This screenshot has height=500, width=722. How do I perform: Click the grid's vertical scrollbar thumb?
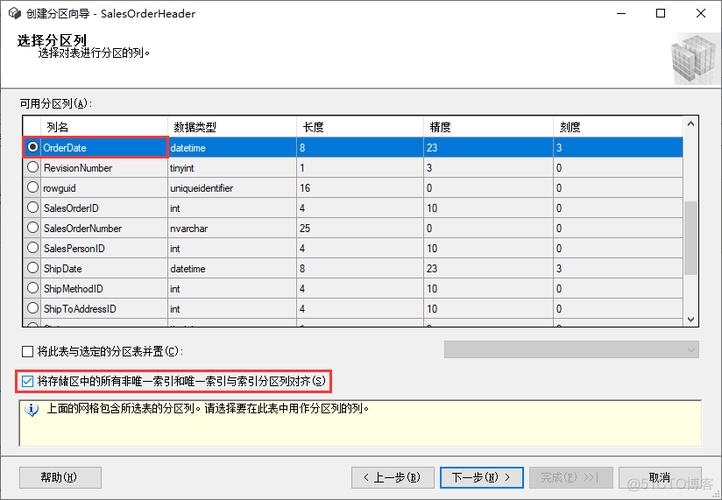tap(691, 238)
